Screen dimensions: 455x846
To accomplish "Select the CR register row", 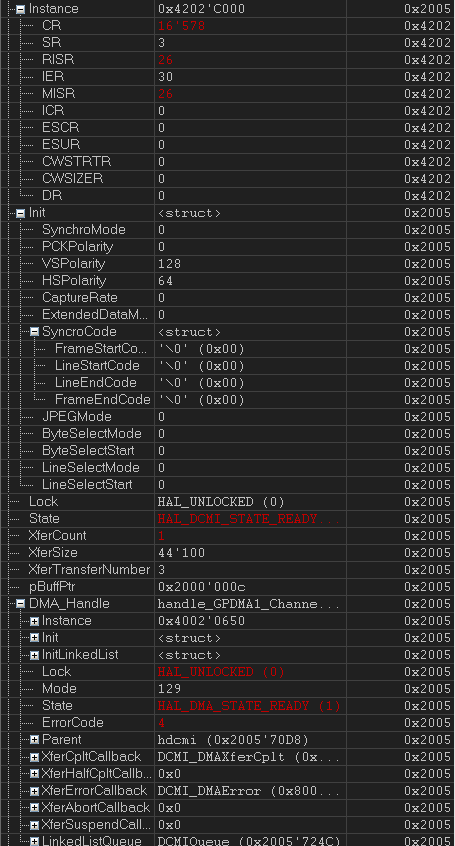I will [x=227, y=25].
